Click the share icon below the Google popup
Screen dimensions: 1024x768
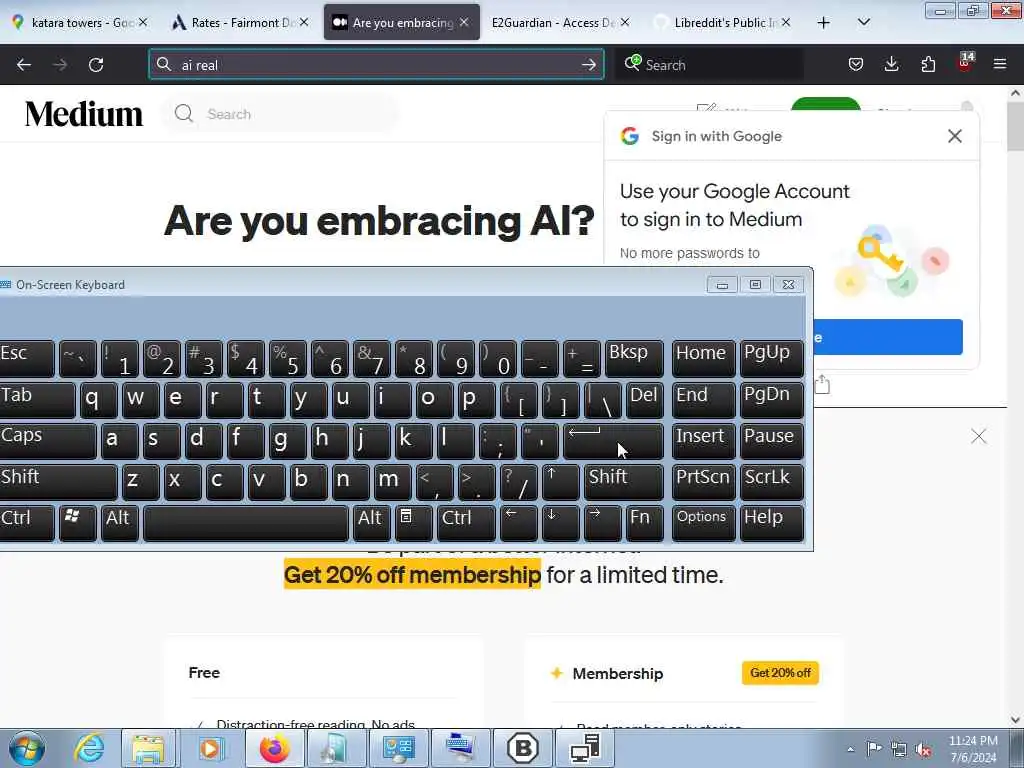pos(822,385)
